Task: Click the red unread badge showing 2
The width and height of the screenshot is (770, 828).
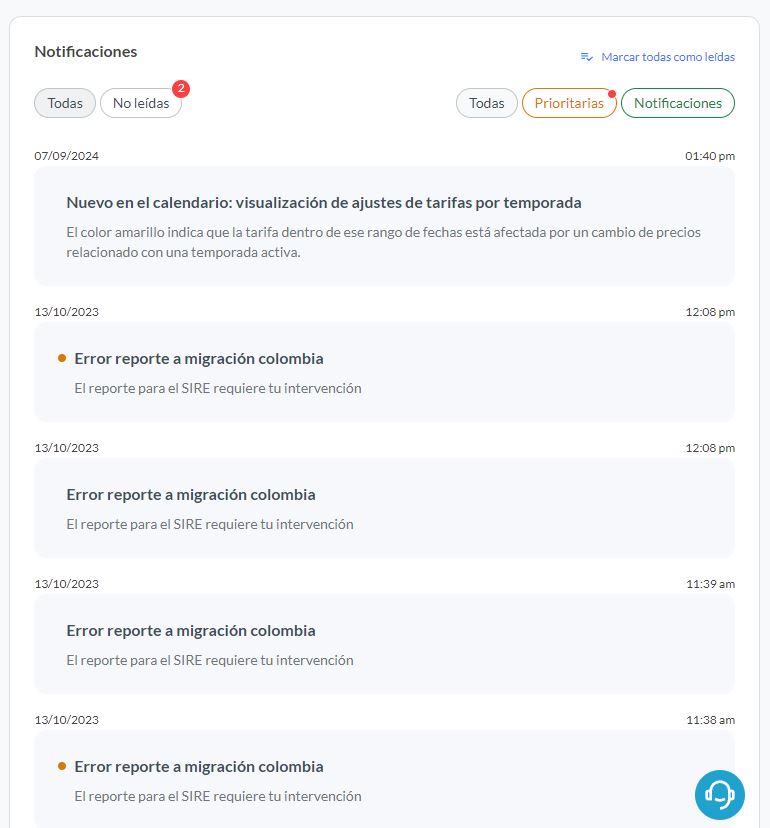Action: [x=181, y=89]
